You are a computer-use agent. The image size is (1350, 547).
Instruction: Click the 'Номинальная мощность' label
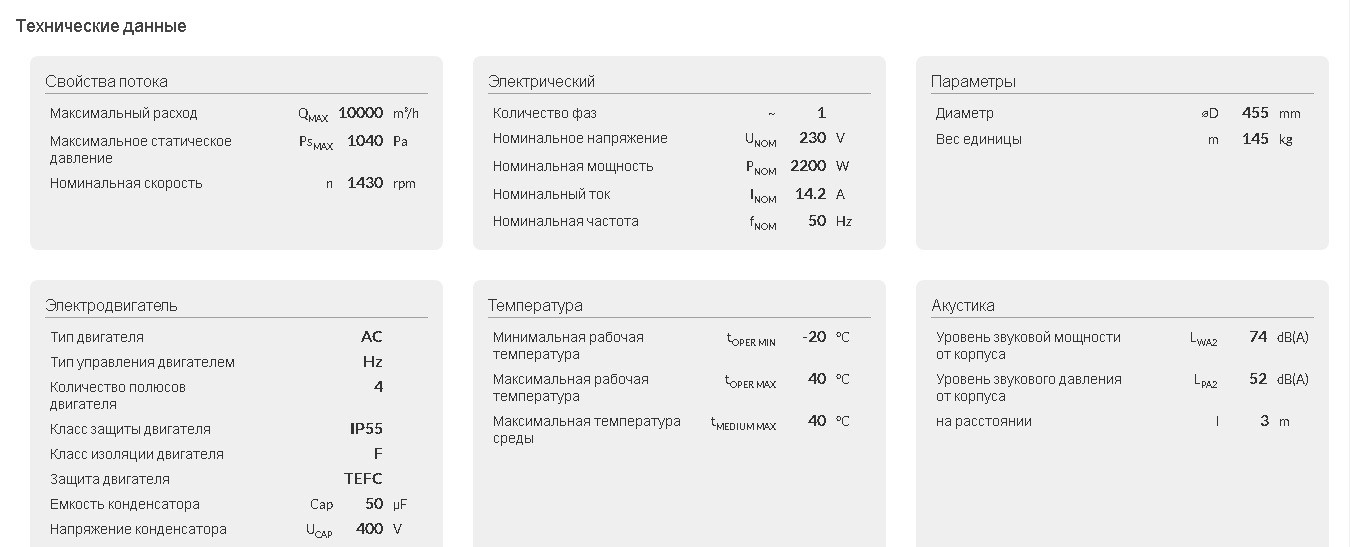point(573,167)
